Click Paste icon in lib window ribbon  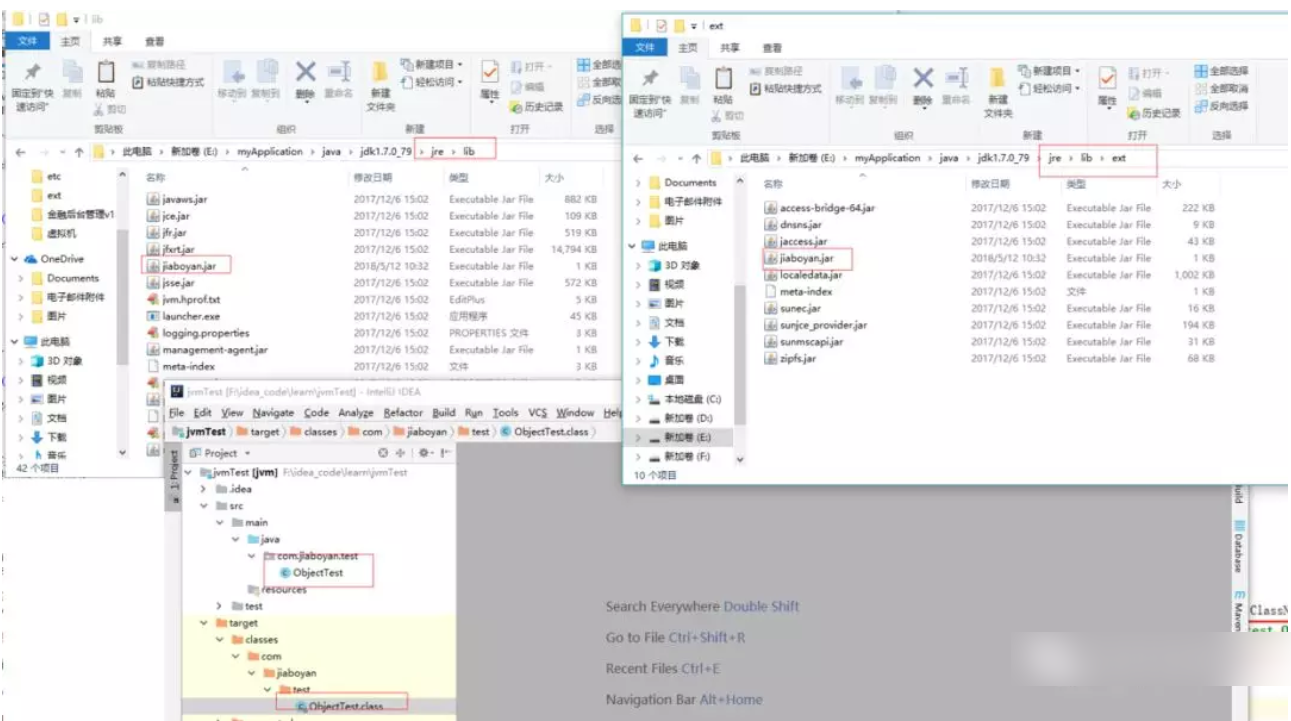coord(105,73)
